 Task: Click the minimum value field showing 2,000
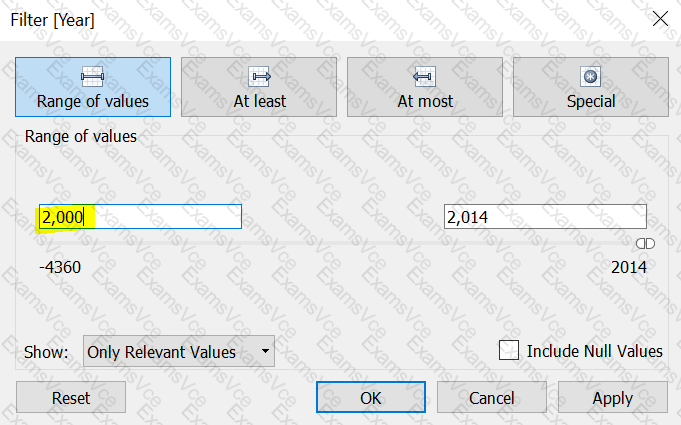point(140,216)
